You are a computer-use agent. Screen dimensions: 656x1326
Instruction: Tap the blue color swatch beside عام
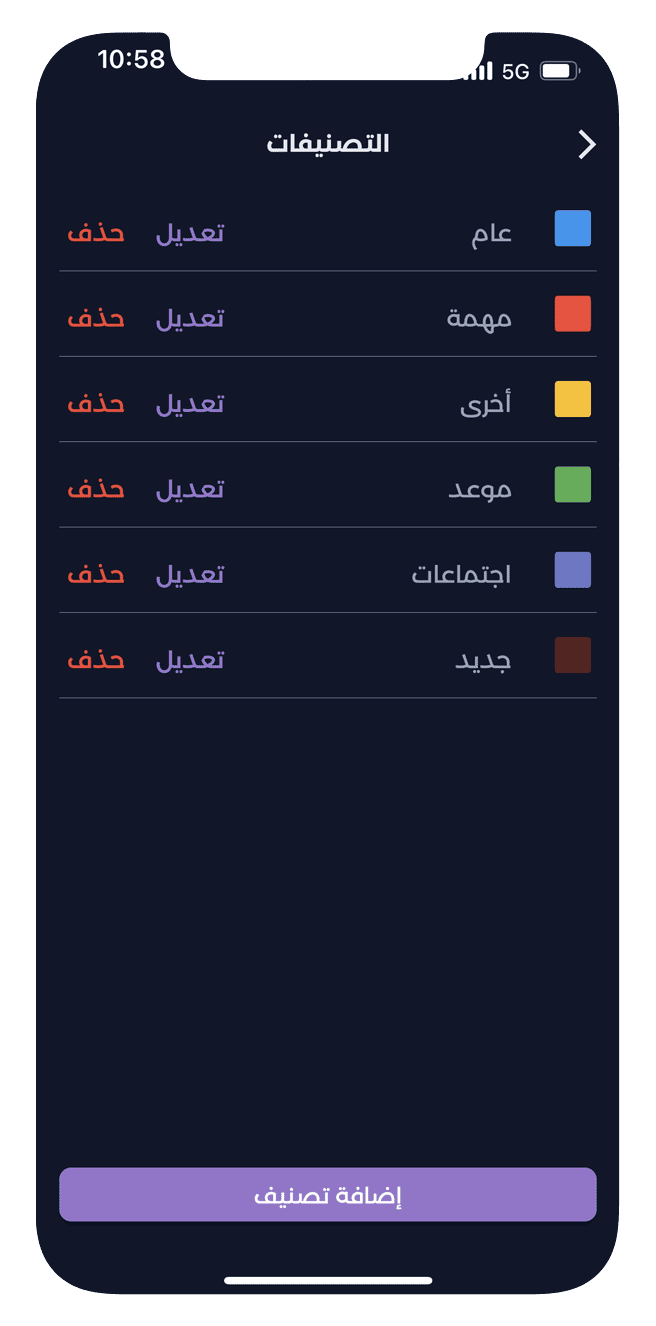(x=572, y=228)
